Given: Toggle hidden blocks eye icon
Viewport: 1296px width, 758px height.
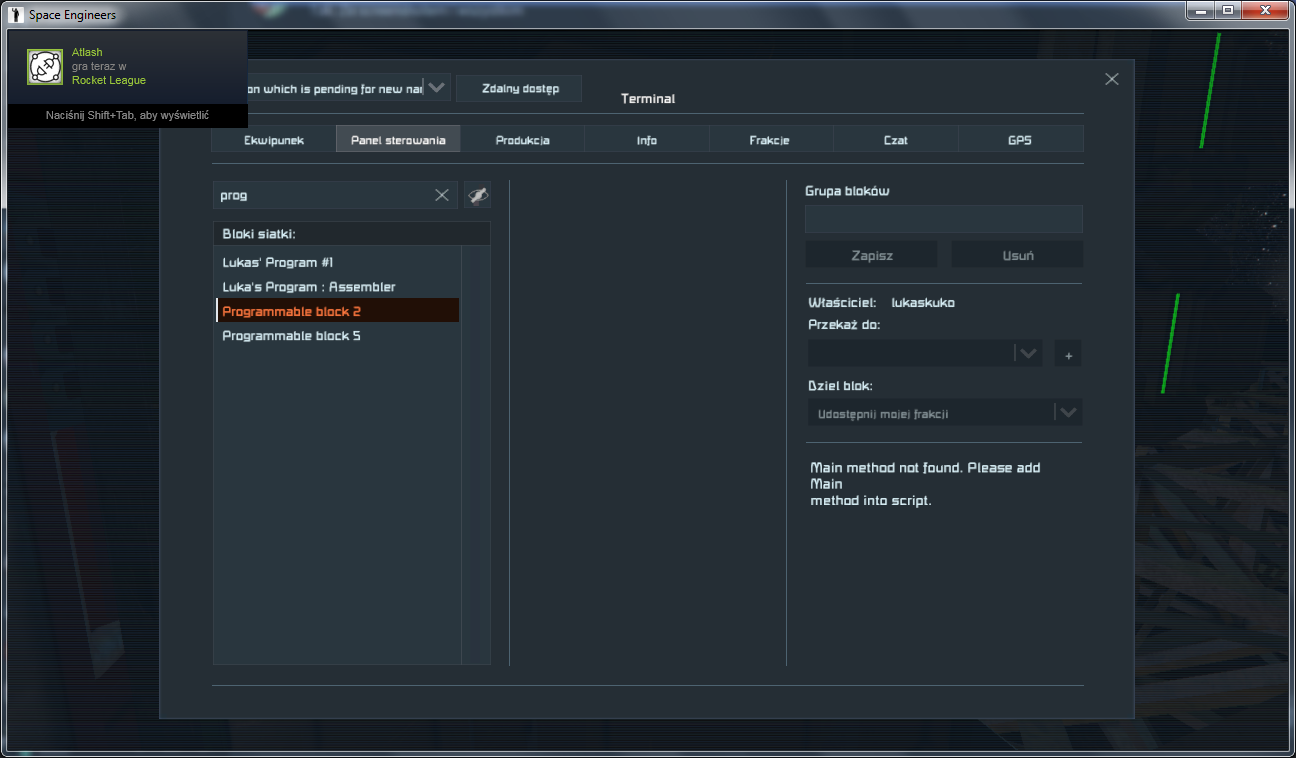Looking at the screenshot, I should coord(477,196).
